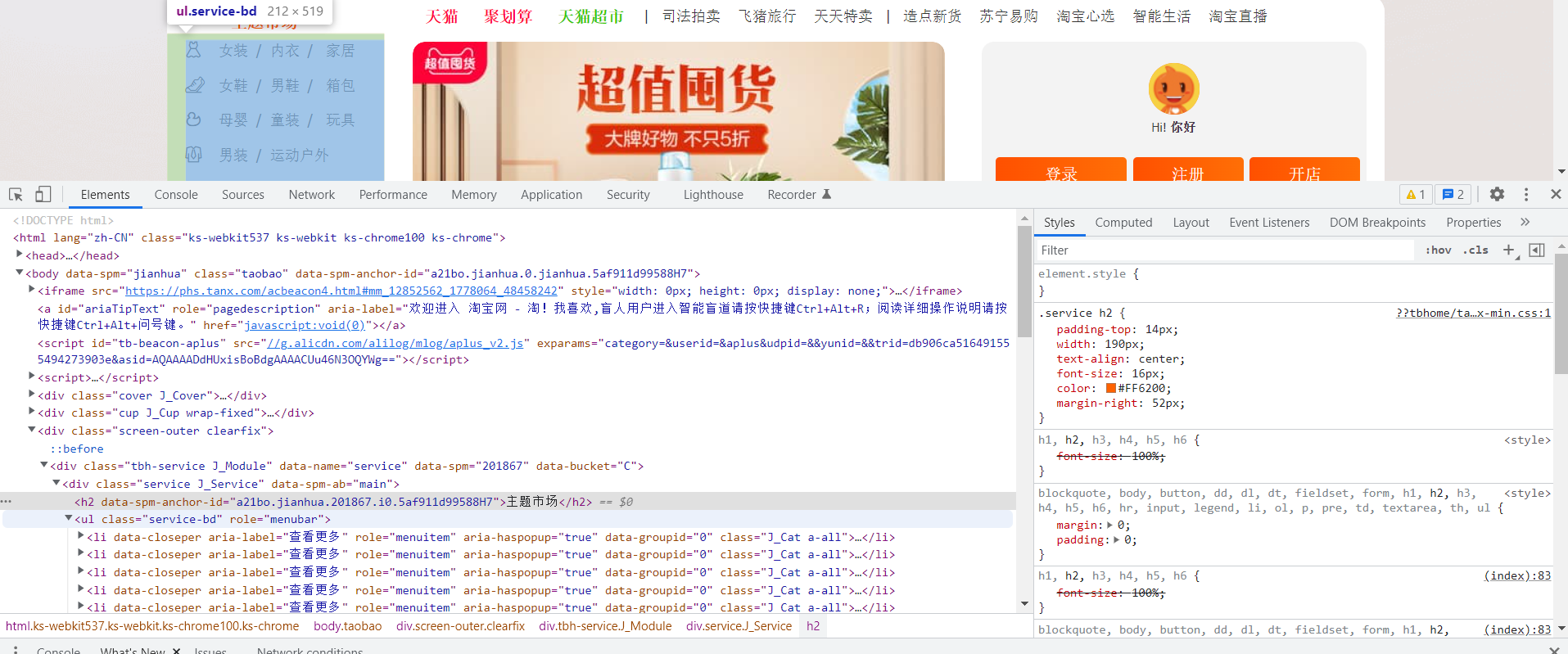Toggle the :hov element state option

1438,250
